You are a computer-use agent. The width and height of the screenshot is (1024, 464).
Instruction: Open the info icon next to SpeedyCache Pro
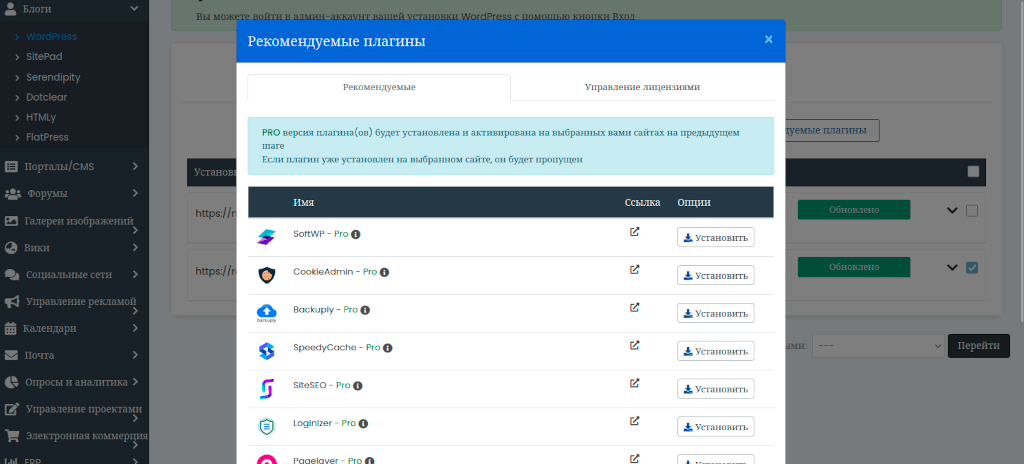coord(387,348)
